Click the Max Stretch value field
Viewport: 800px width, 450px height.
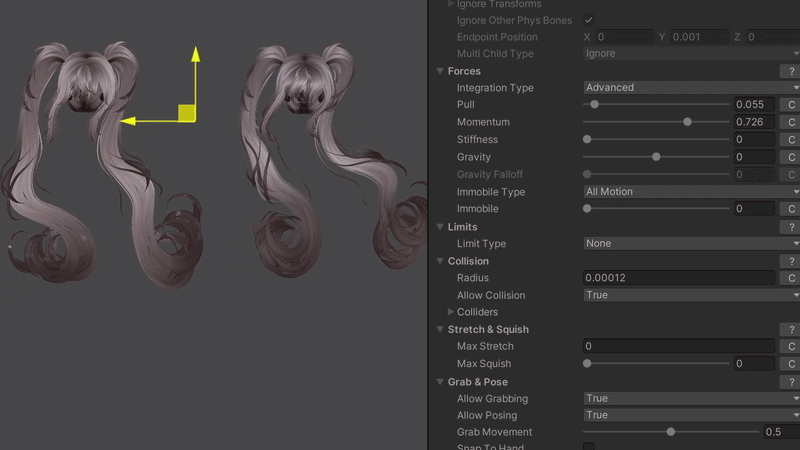678,347
